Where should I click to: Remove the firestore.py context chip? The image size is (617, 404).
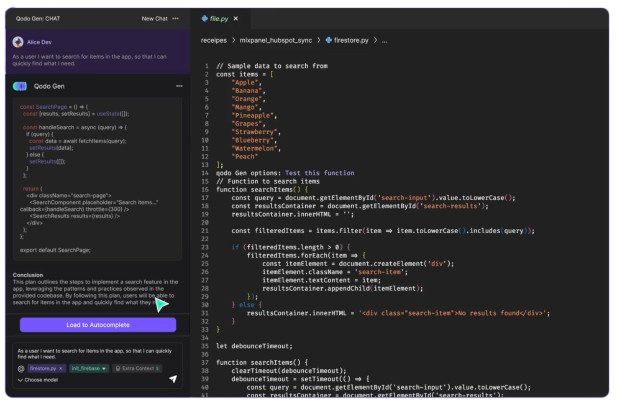point(59,369)
